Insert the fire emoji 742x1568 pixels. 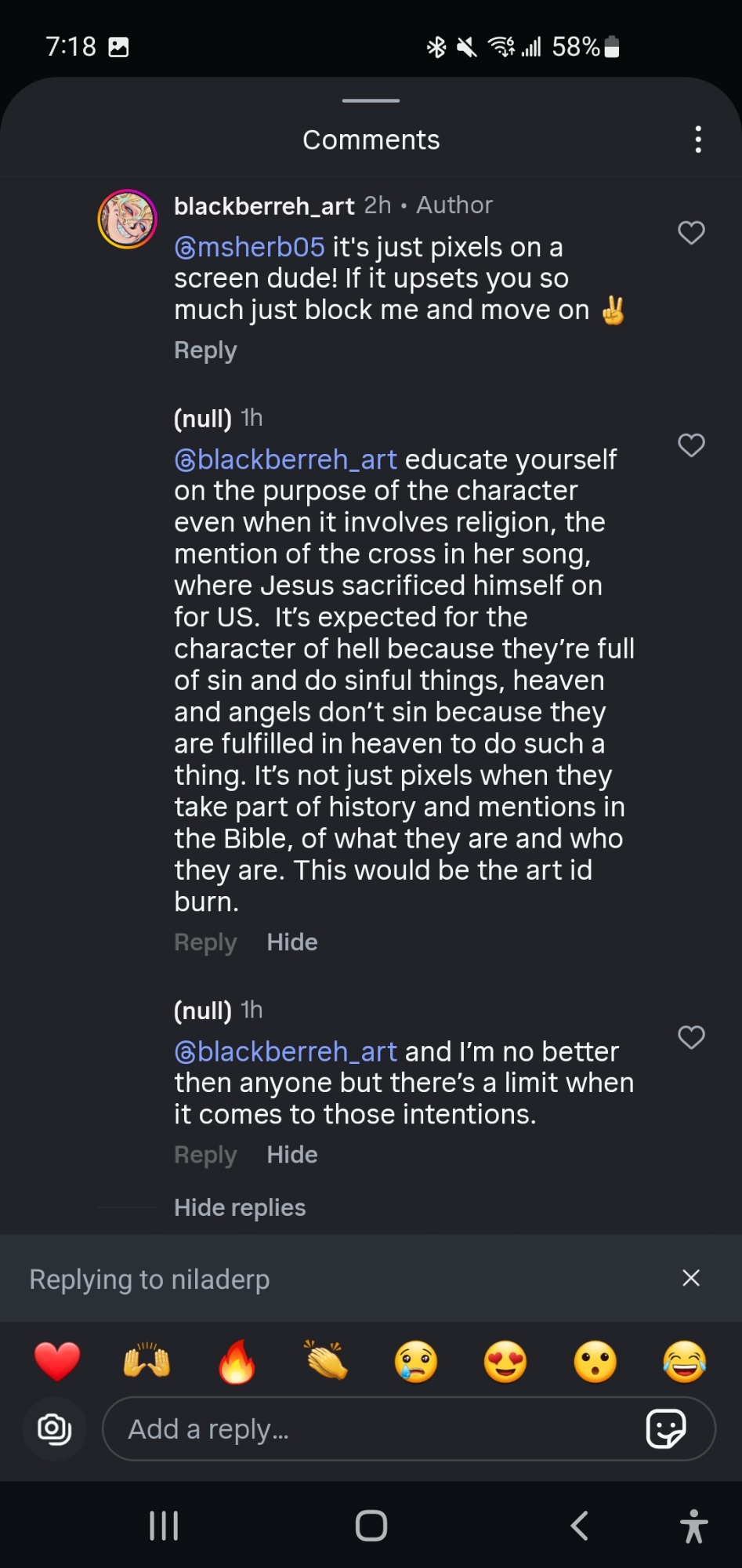237,1361
